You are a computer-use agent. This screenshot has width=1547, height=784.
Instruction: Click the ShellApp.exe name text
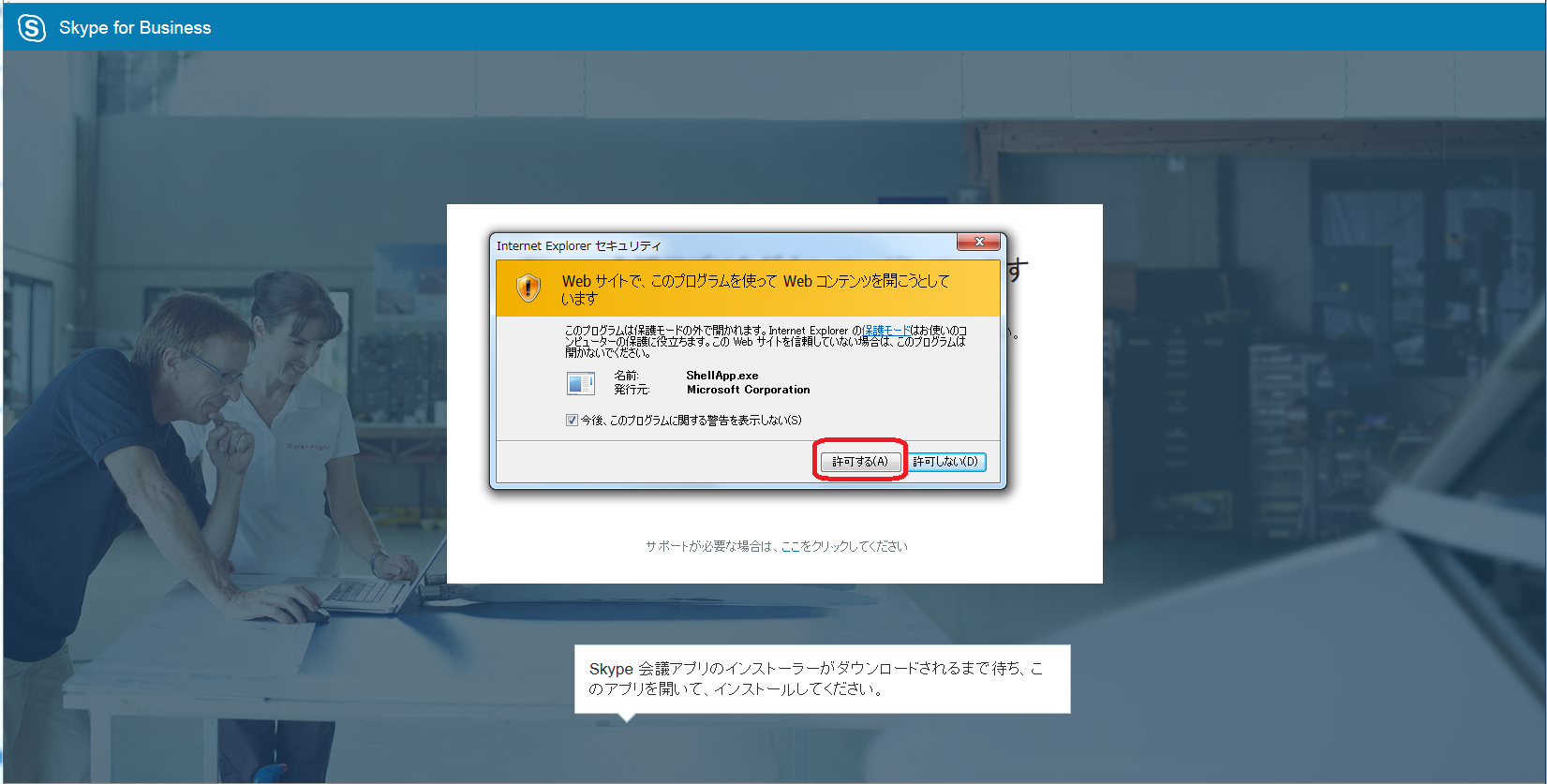[722, 376]
